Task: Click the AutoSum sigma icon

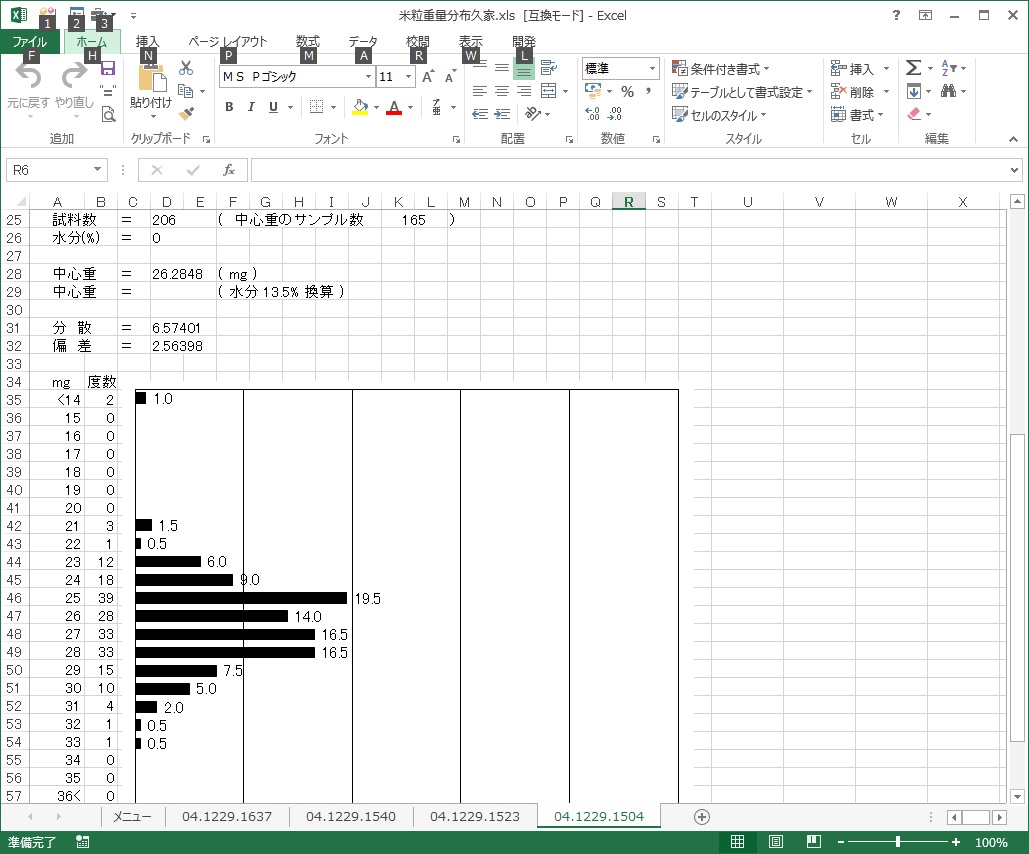Action: click(913, 68)
